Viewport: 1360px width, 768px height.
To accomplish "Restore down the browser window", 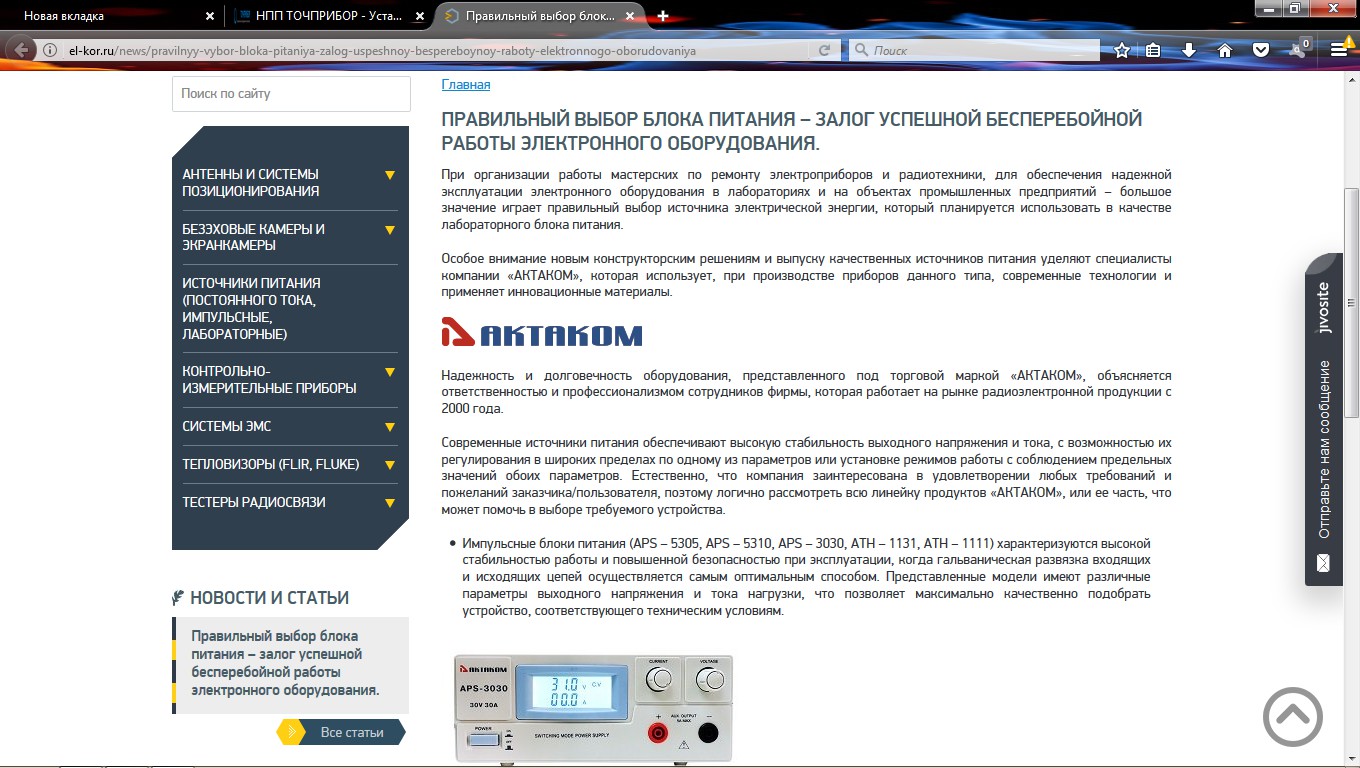I will point(1295,8).
